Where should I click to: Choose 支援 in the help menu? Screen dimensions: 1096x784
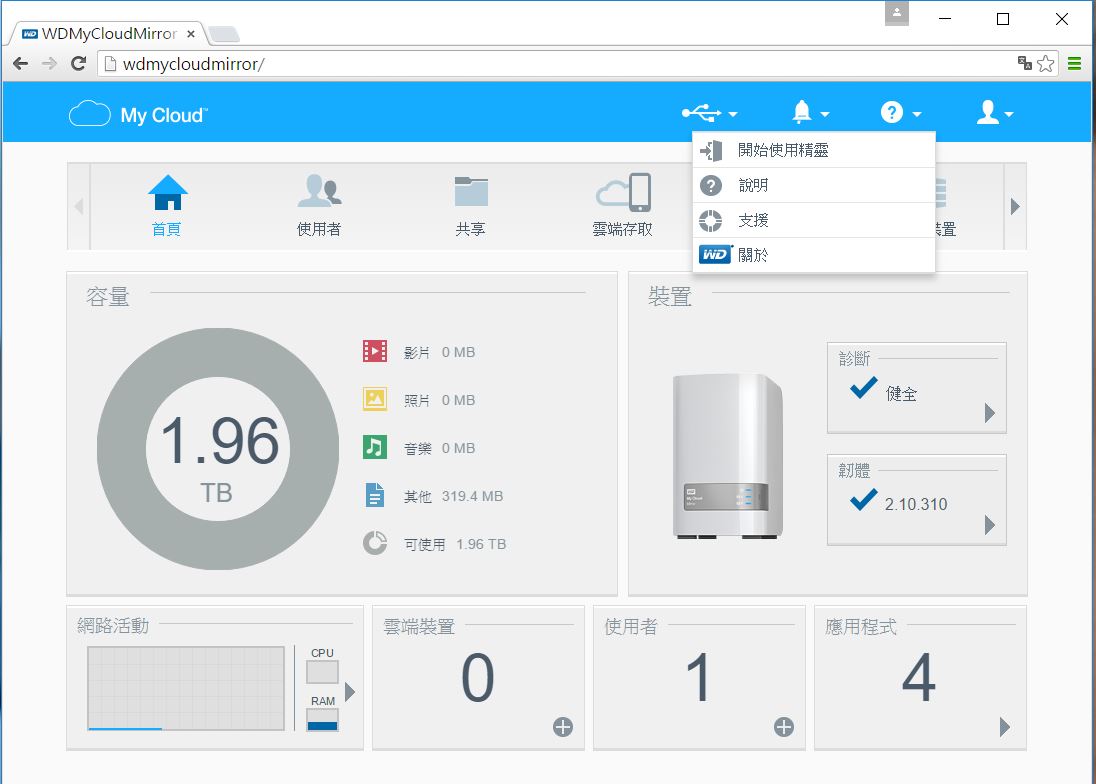coord(814,220)
